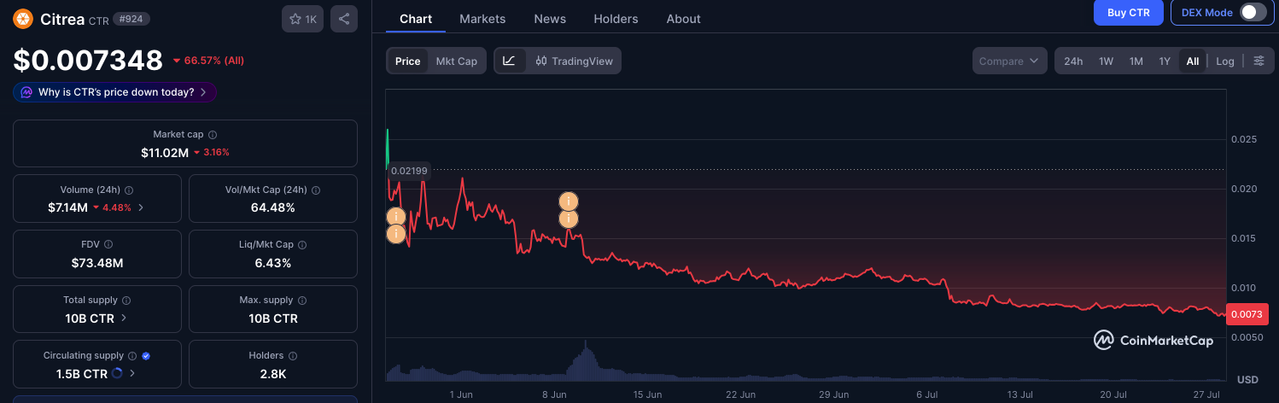
Task: Switch to the Markets tab
Action: coord(482,18)
